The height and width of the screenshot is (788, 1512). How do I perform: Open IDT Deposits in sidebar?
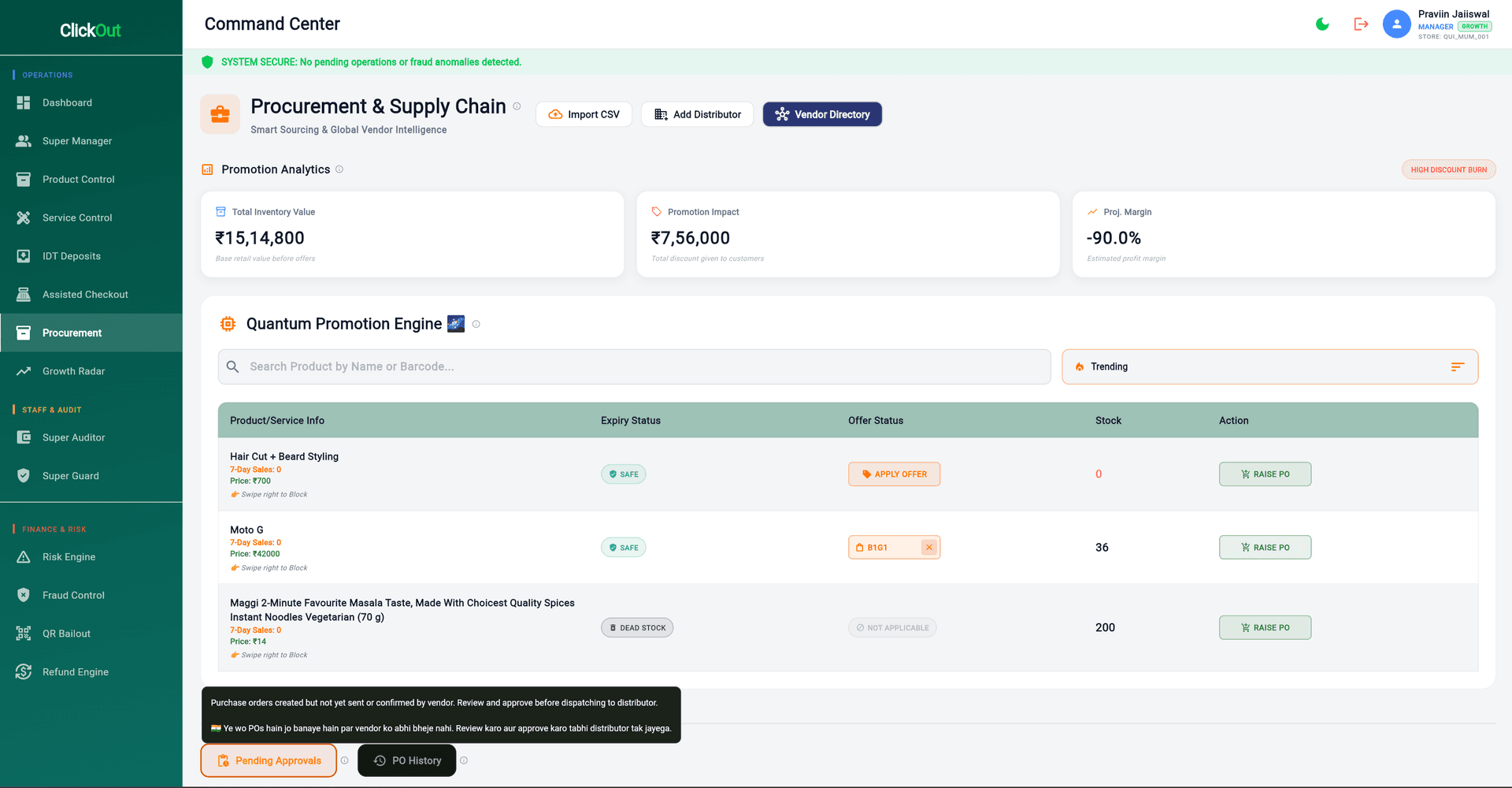pos(91,256)
